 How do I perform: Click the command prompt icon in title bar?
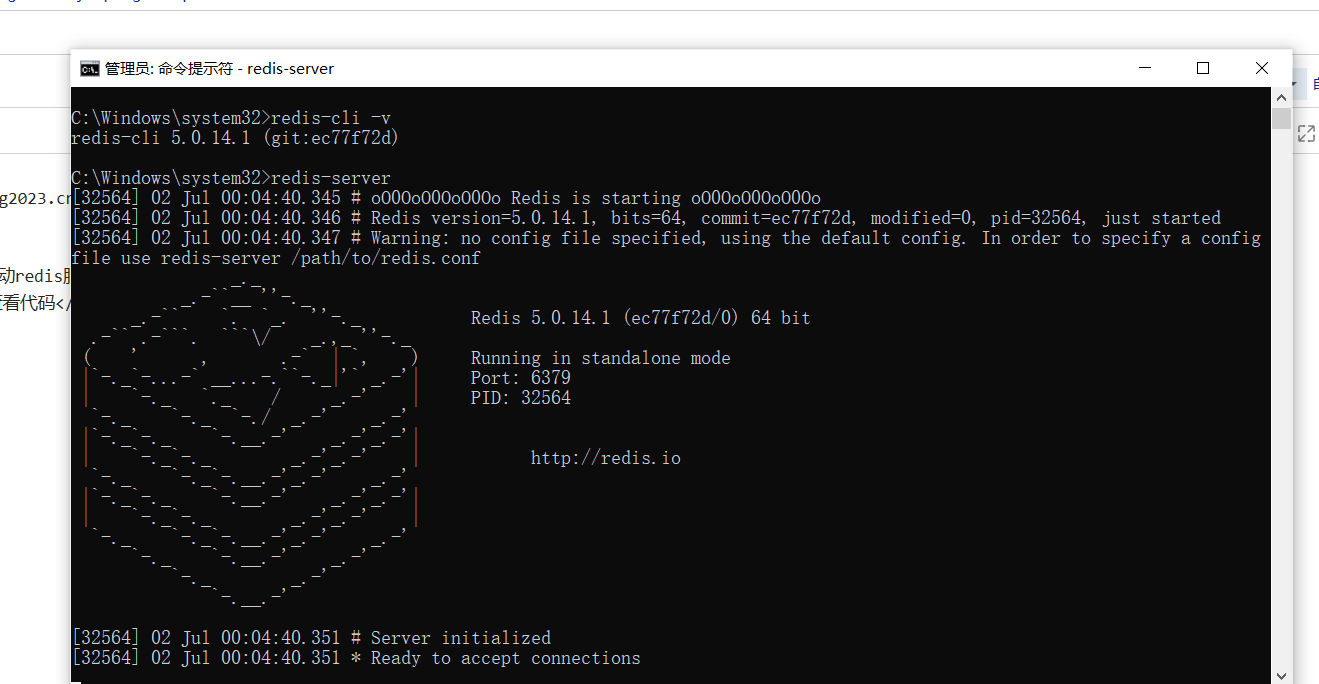pos(89,68)
